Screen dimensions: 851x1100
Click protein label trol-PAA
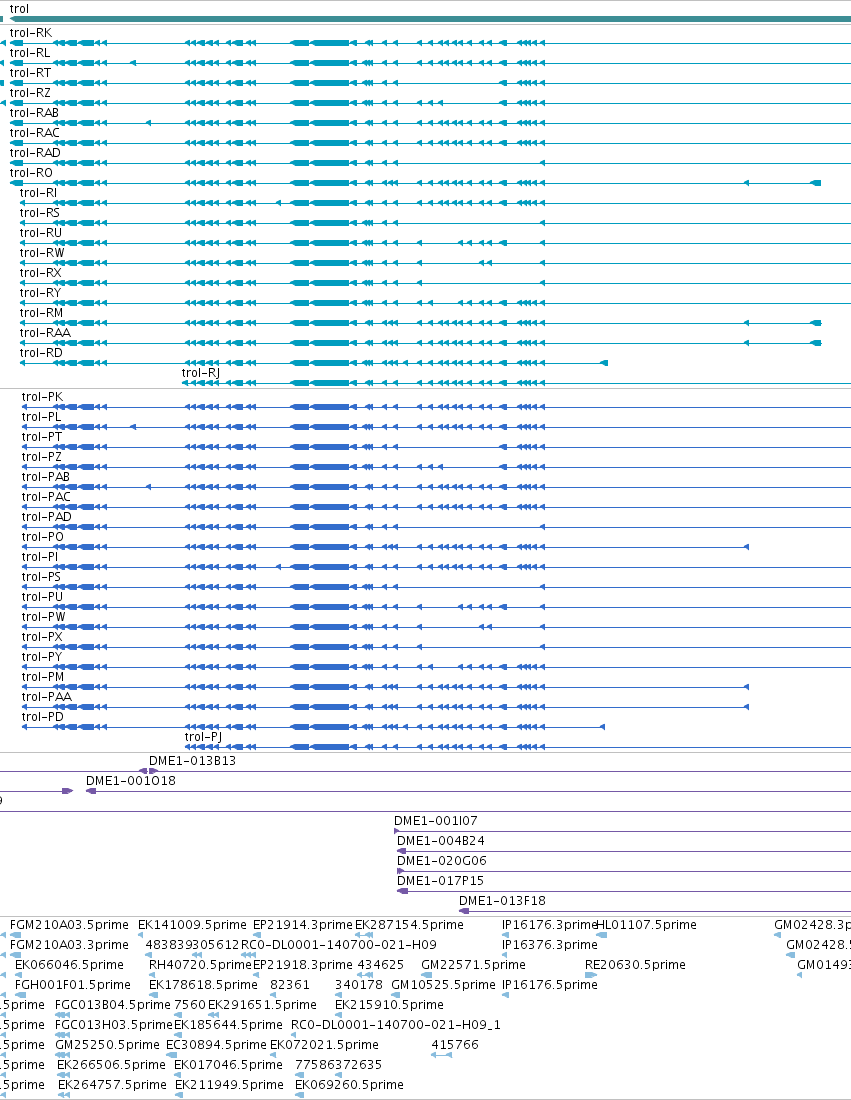pos(46,697)
